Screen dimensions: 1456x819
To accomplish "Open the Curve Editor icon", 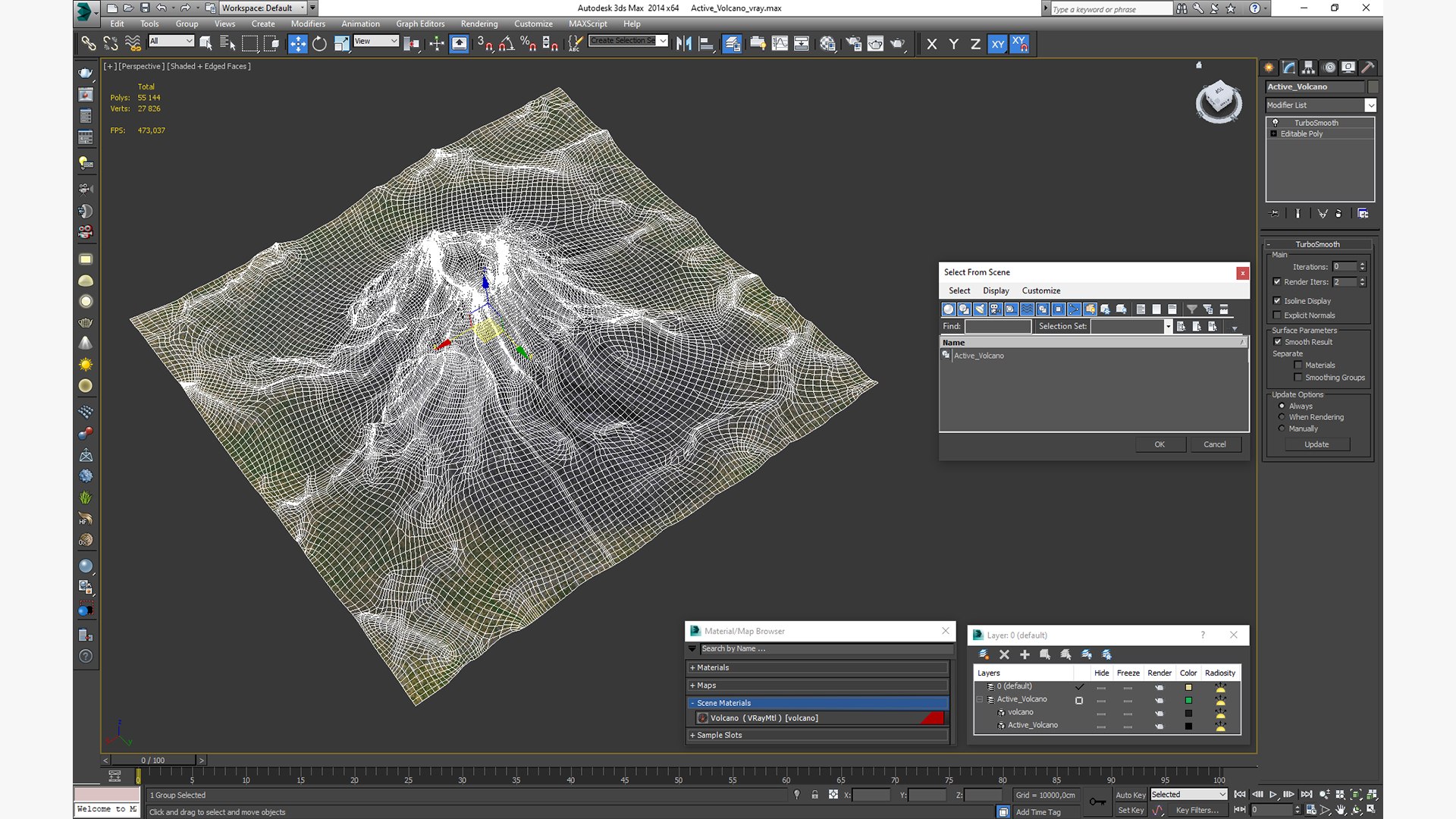I will [780, 44].
